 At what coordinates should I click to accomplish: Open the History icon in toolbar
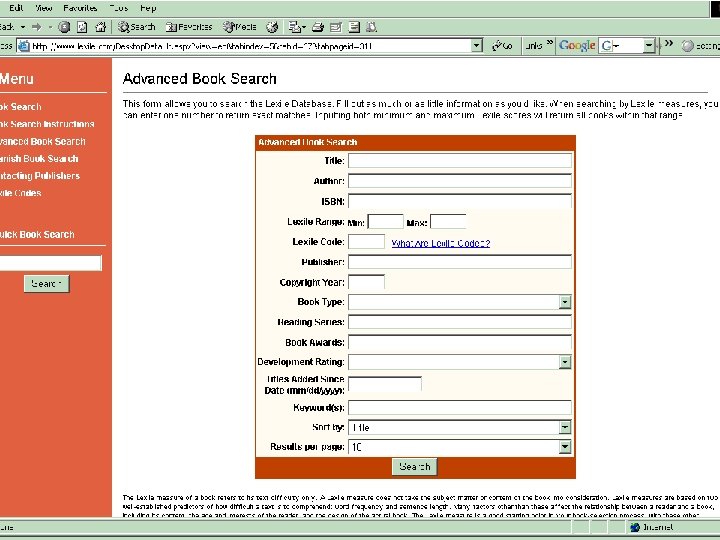pos(272,28)
